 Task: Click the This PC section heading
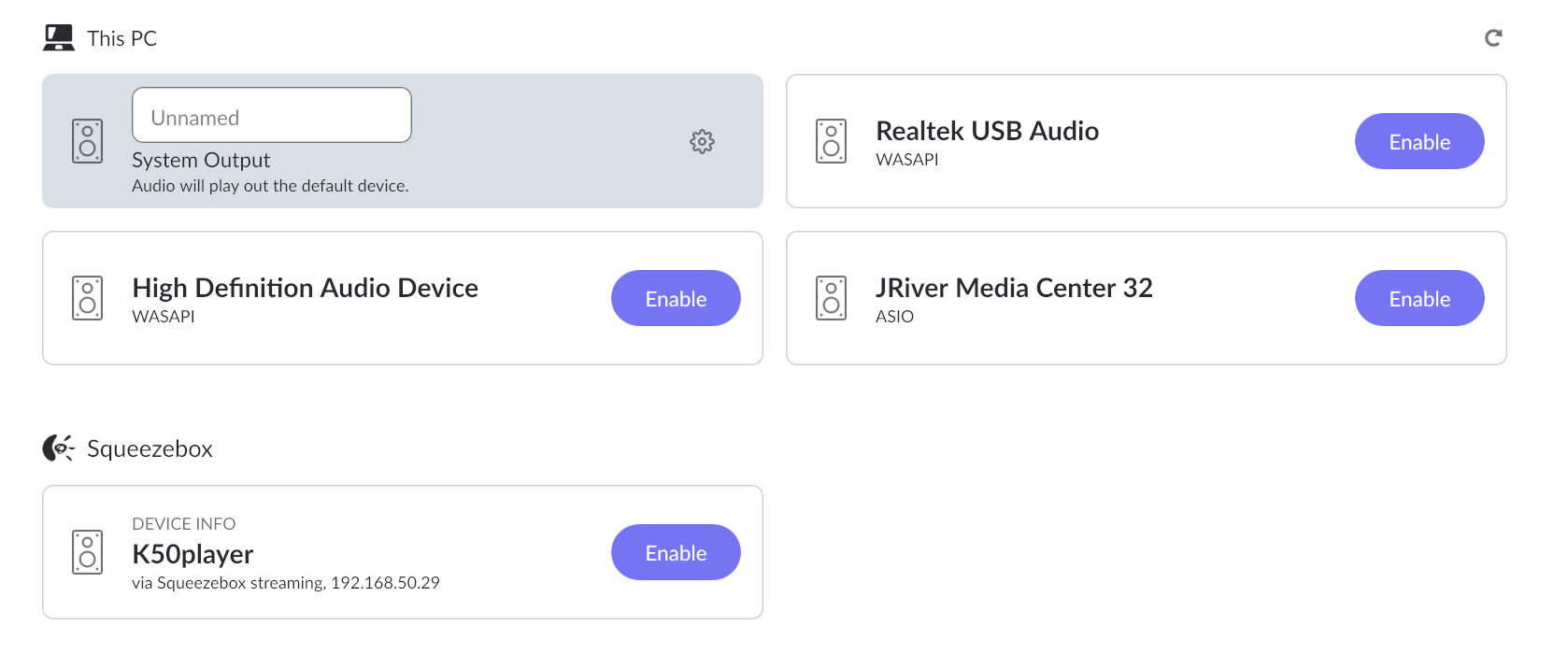121,38
